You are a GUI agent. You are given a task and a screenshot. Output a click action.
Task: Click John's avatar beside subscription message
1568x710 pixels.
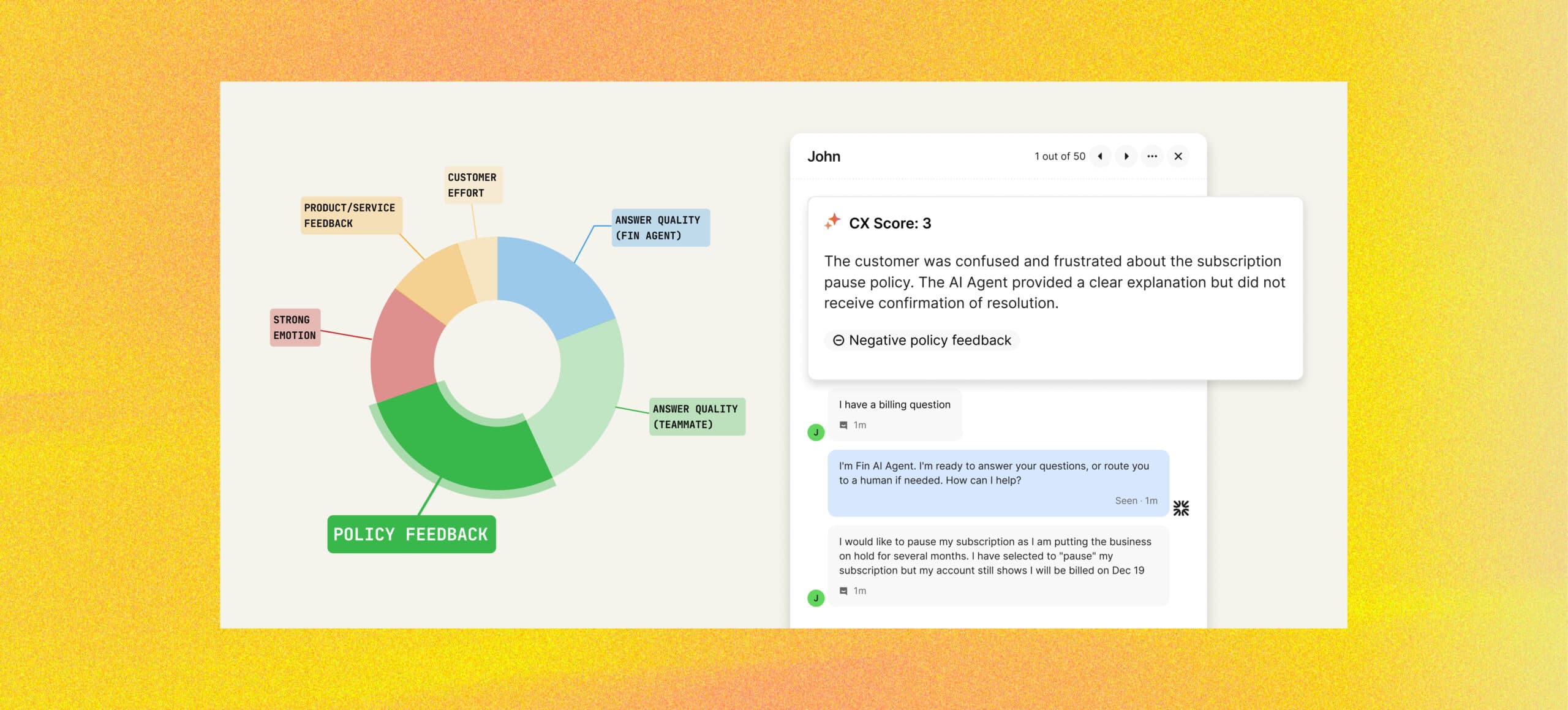pos(816,598)
